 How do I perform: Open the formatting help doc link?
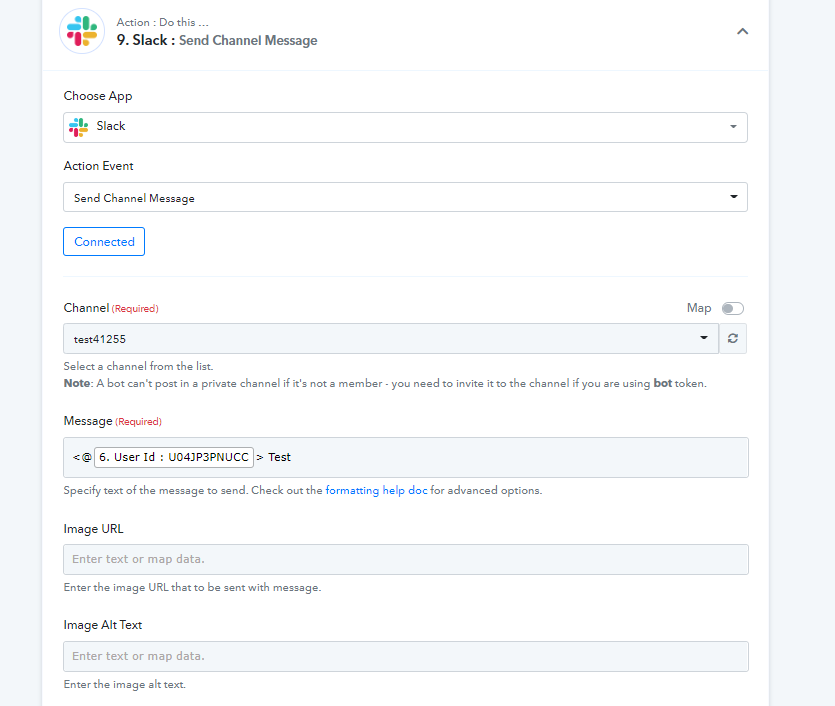point(376,490)
